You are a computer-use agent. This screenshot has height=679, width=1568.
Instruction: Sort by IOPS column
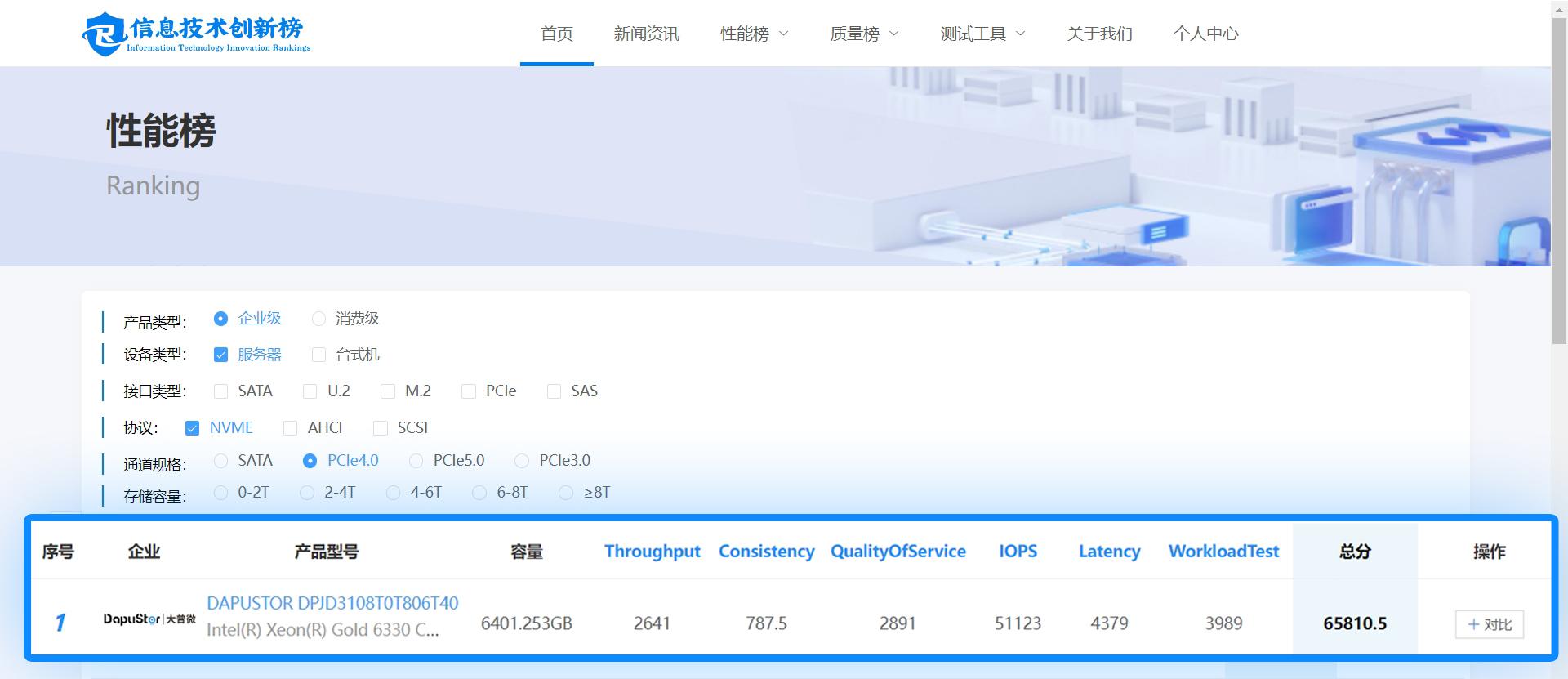pos(1018,552)
